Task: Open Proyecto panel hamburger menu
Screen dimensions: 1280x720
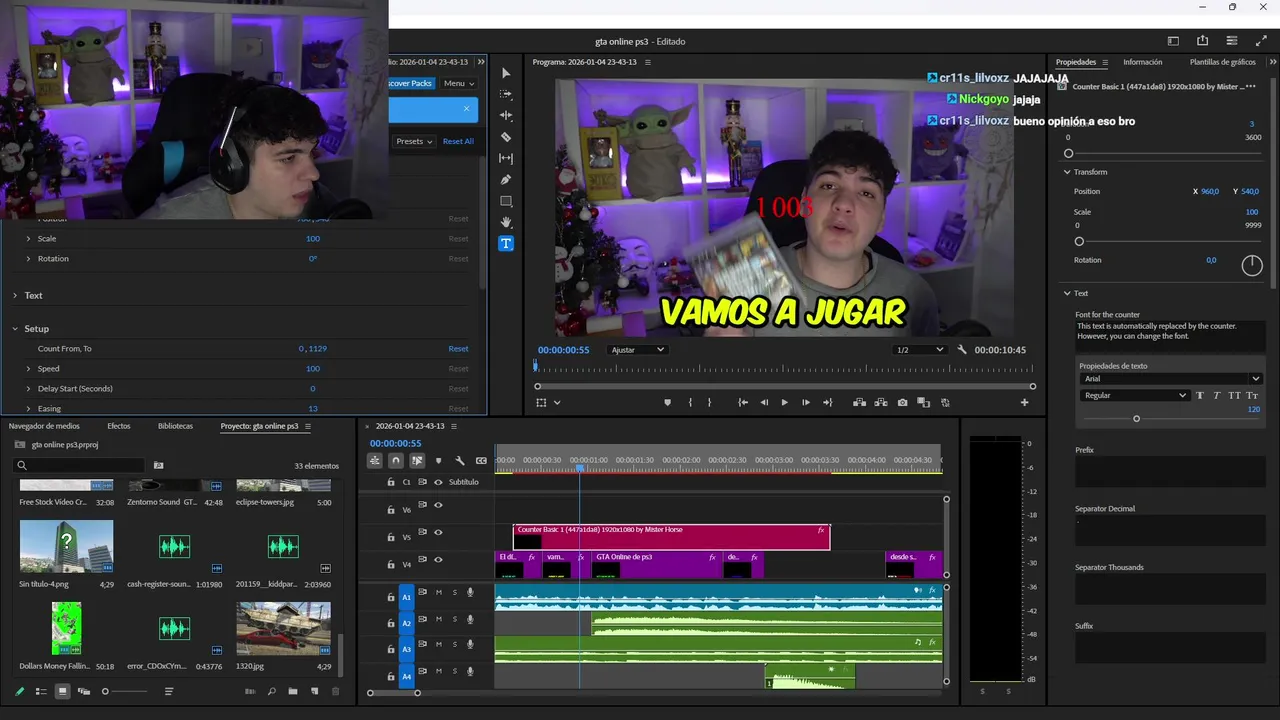Action: click(x=308, y=426)
